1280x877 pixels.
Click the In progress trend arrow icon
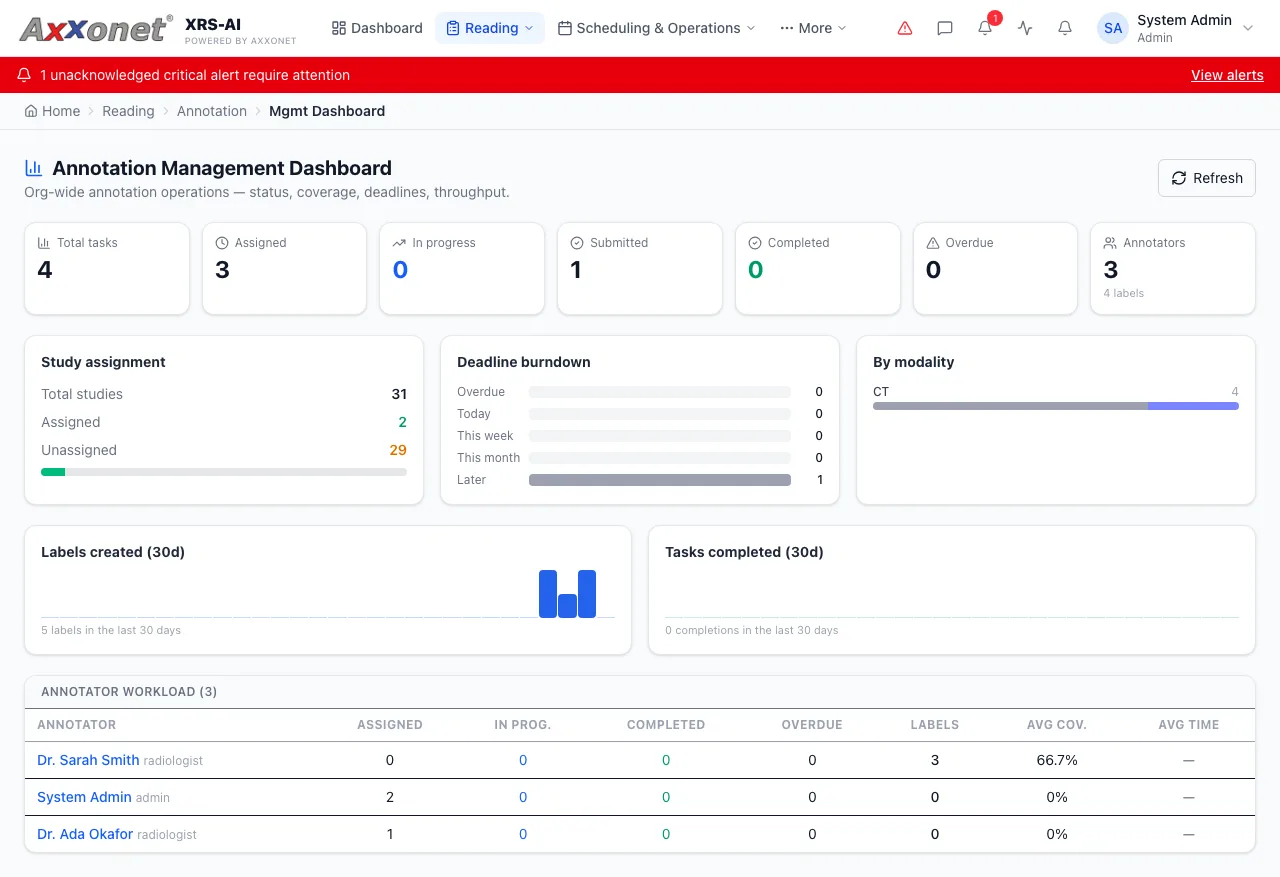click(x=399, y=243)
